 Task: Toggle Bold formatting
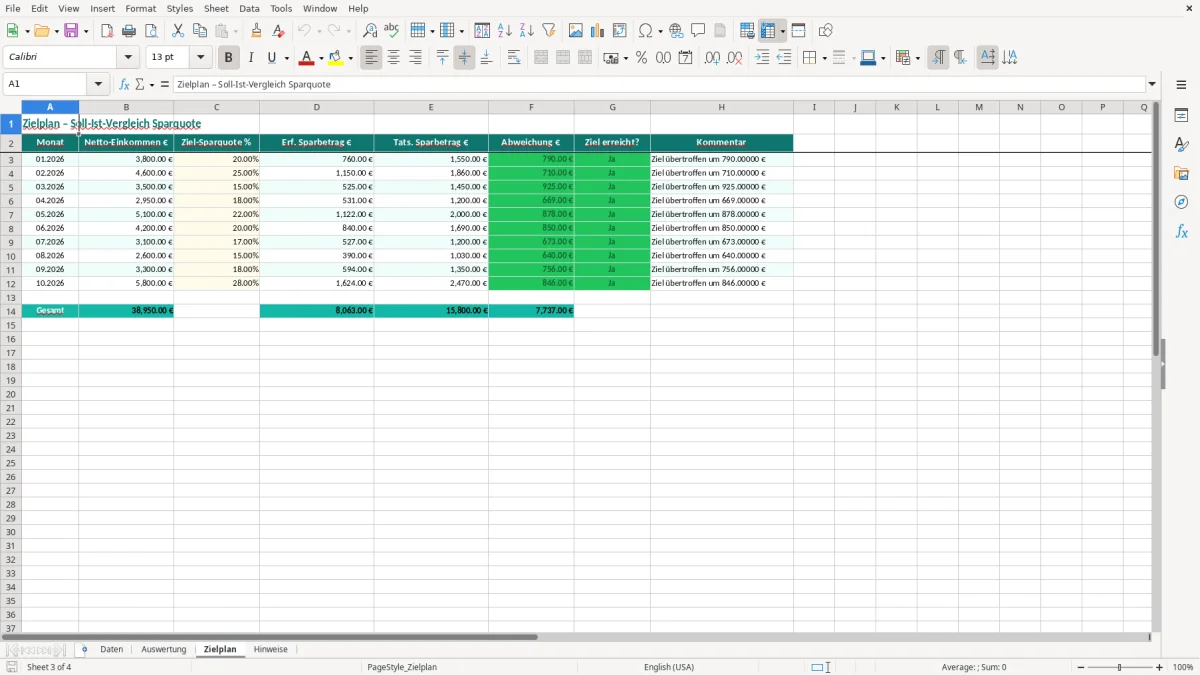point(229,58)
